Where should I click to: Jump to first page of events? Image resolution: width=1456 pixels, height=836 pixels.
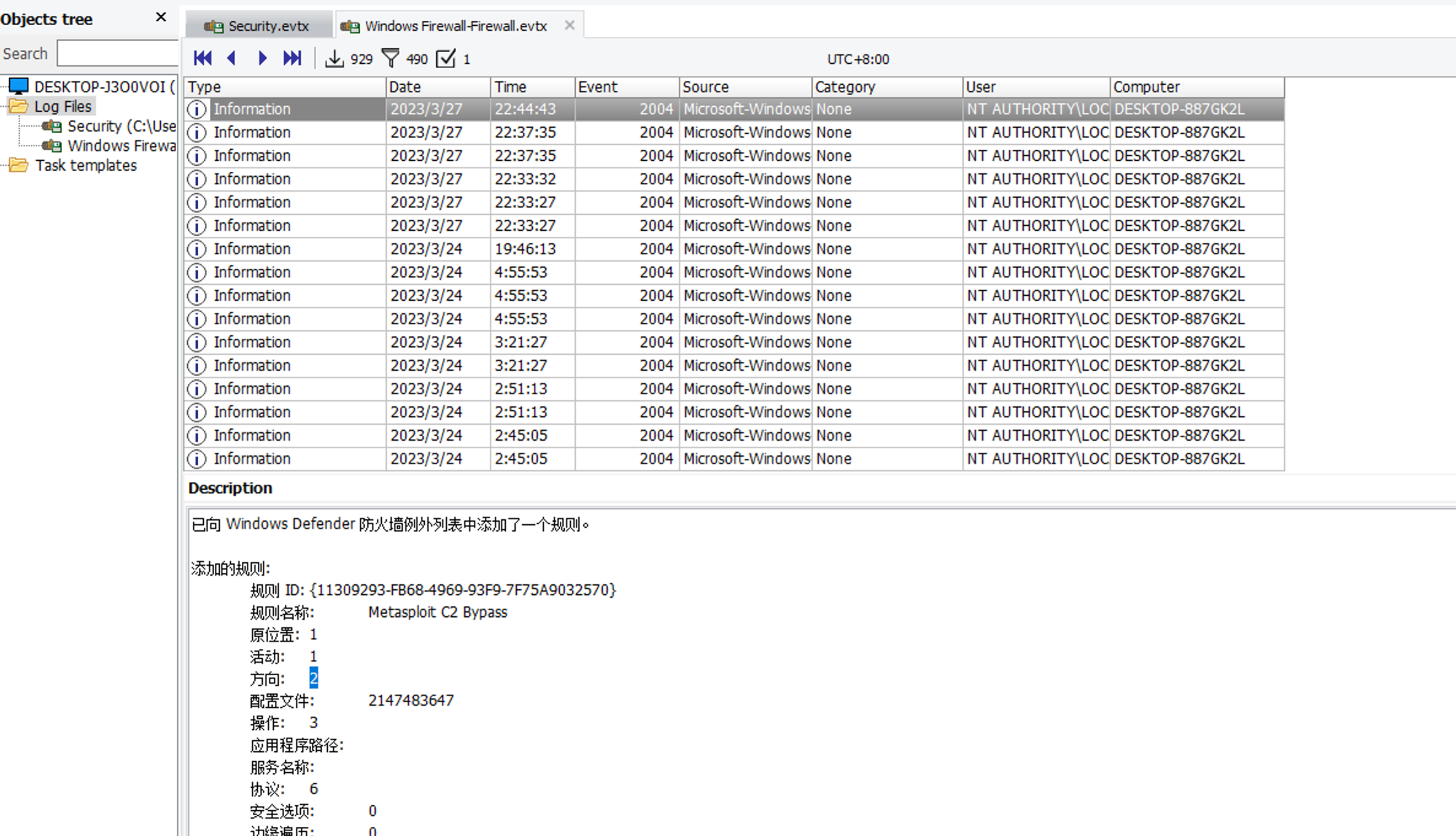coord(203,58)
